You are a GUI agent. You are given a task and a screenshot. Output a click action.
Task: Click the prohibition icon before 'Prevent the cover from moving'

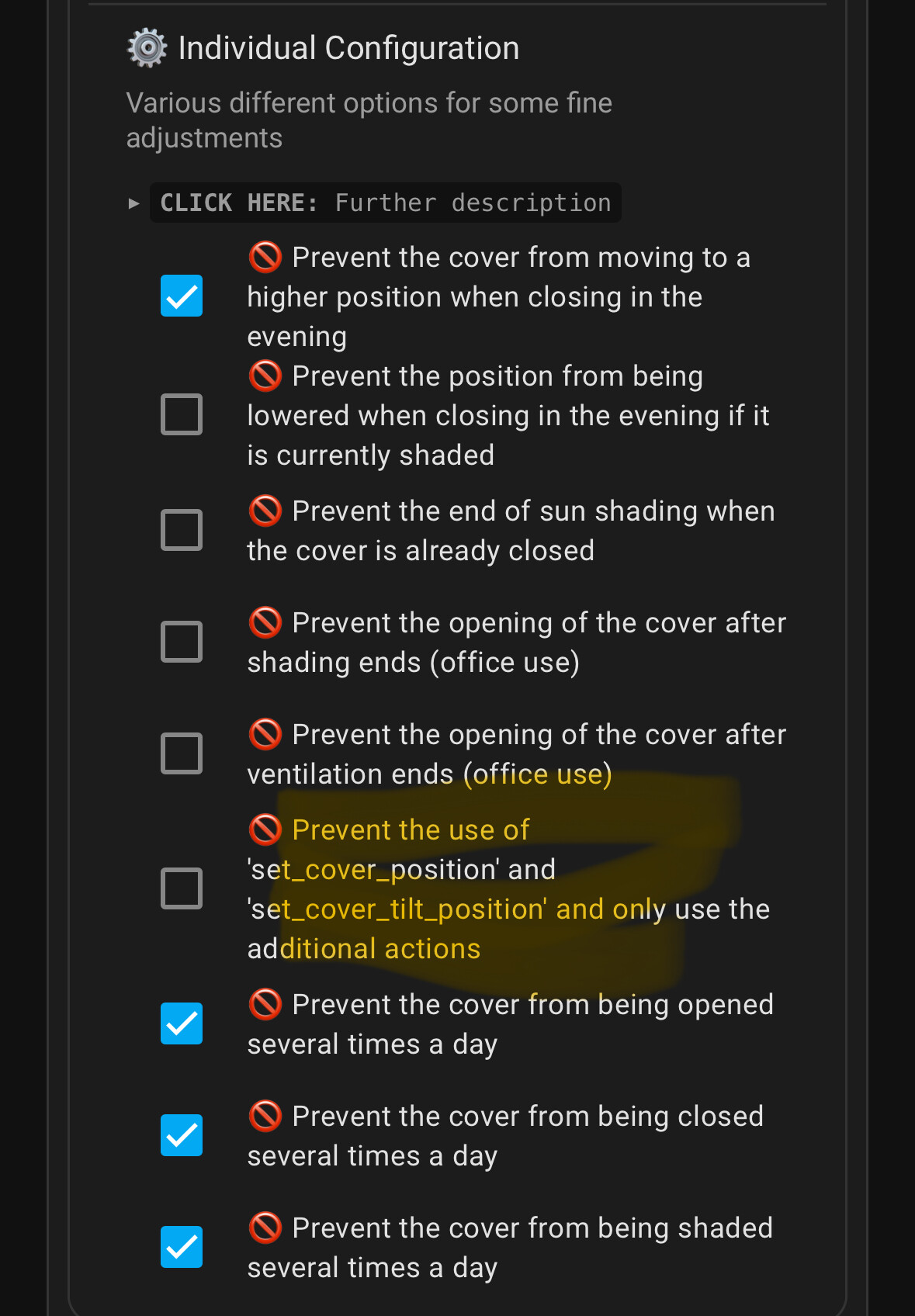point(265,256)
